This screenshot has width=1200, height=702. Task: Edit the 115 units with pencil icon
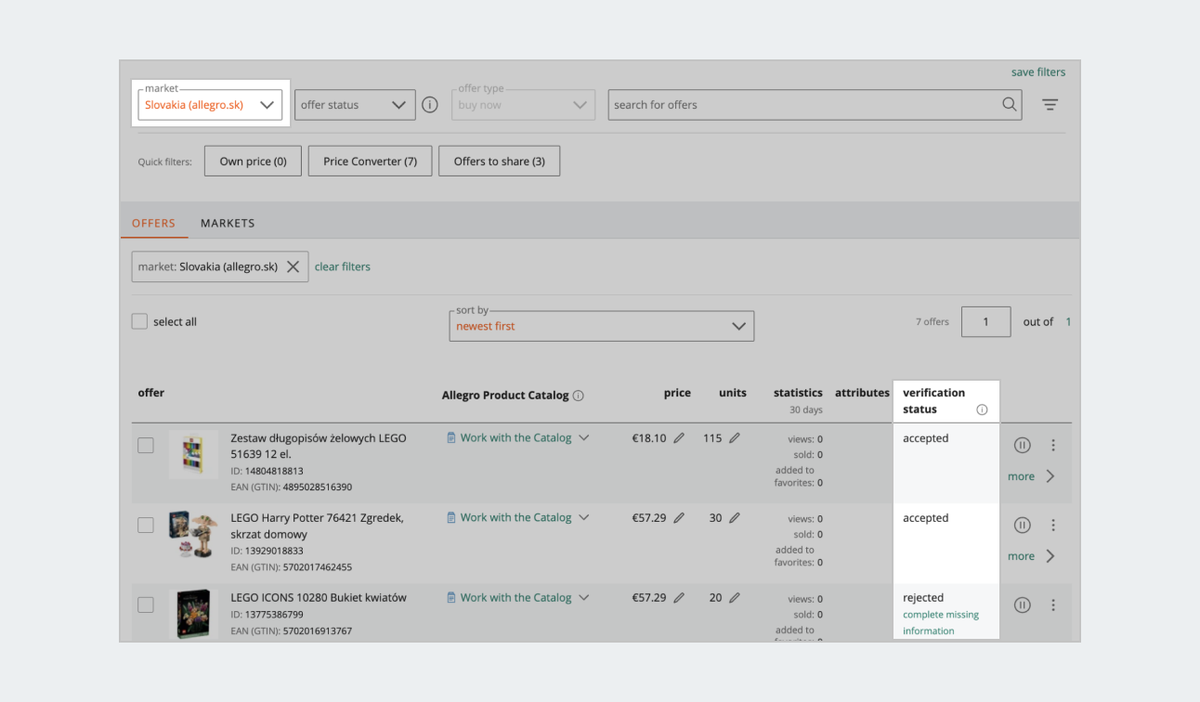[735, 438]
